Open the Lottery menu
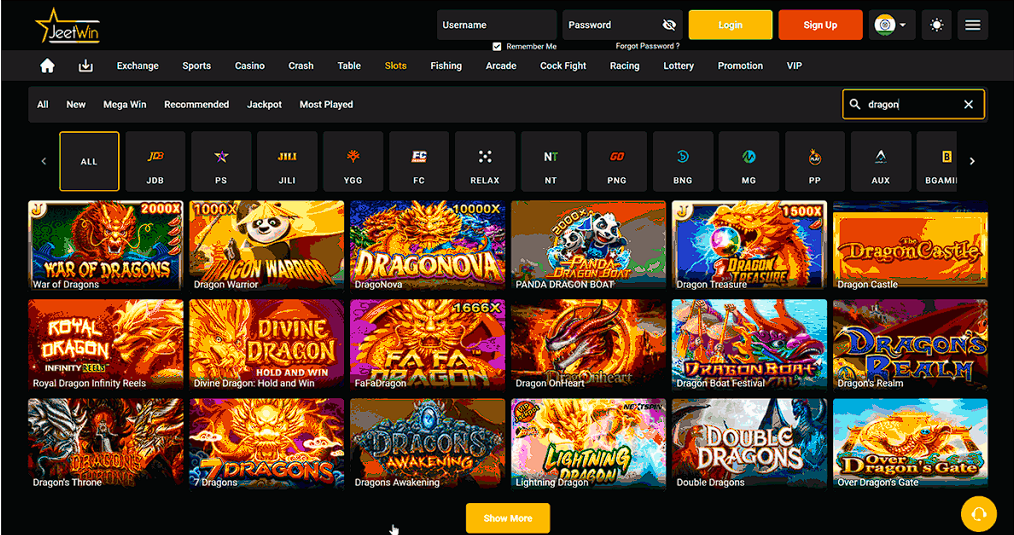Screen dimensions: 1014x535 click(678, 66)
